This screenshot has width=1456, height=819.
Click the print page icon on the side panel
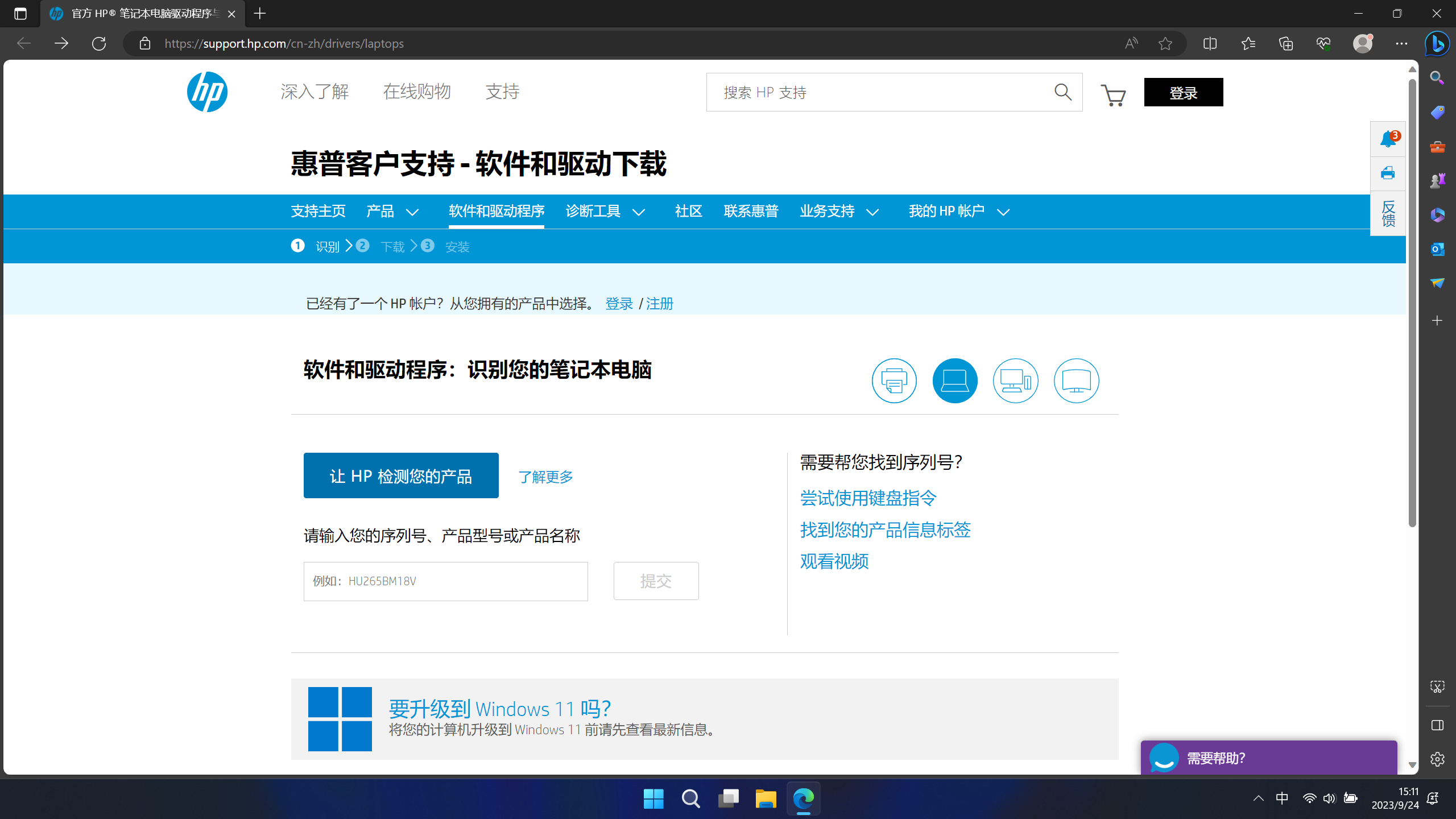tap(1388, 173)
